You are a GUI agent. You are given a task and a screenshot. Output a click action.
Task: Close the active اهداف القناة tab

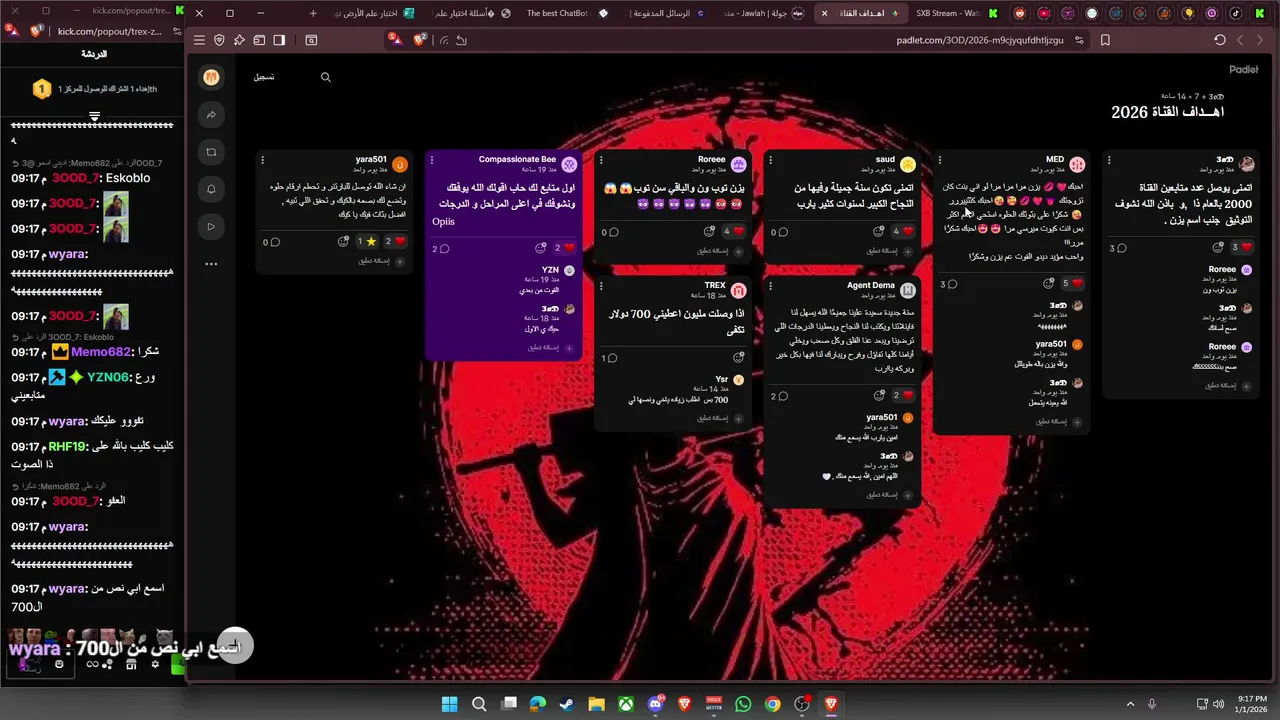(x=824, y=13)
